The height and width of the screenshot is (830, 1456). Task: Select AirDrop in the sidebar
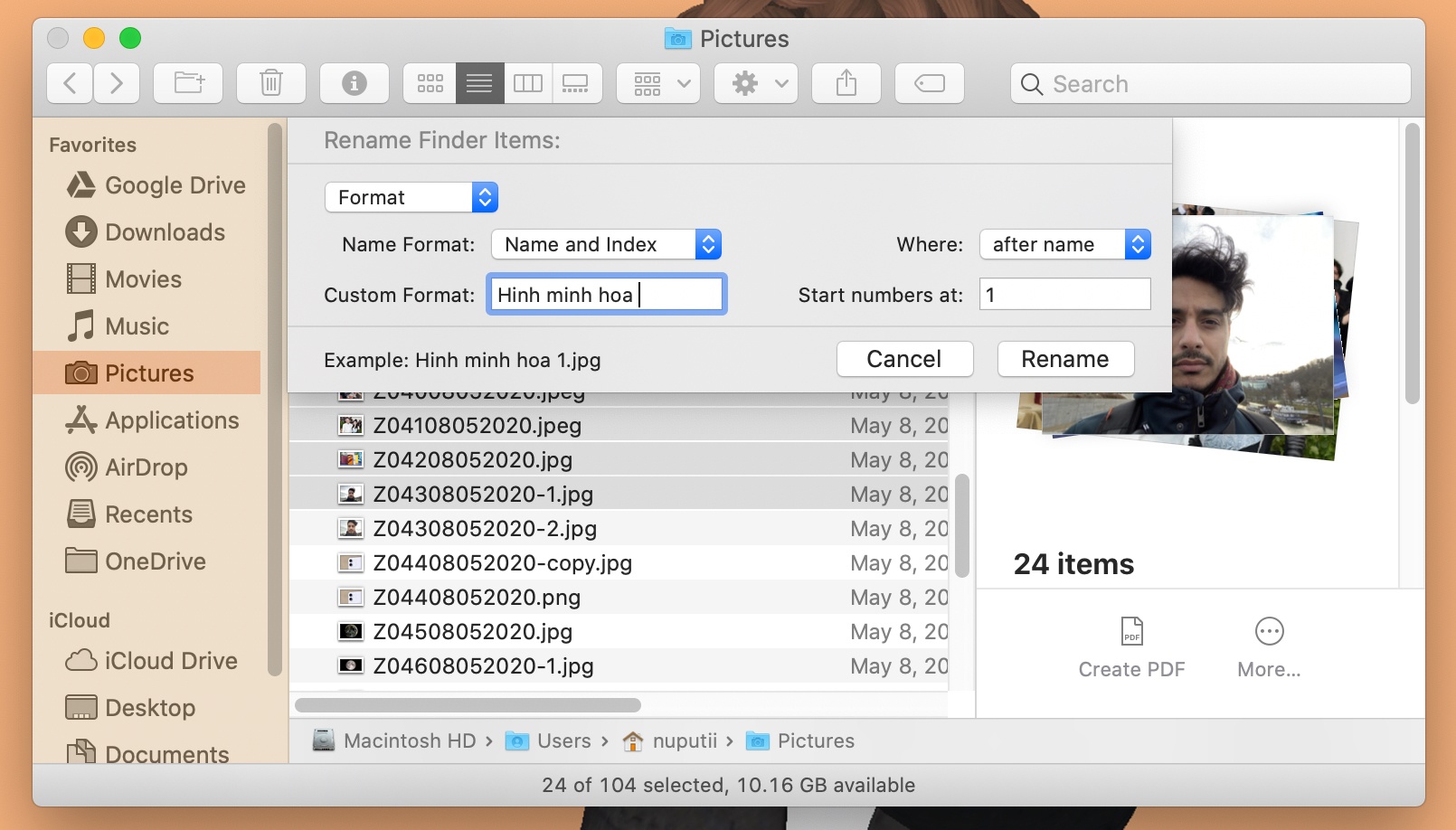point(146,467)
